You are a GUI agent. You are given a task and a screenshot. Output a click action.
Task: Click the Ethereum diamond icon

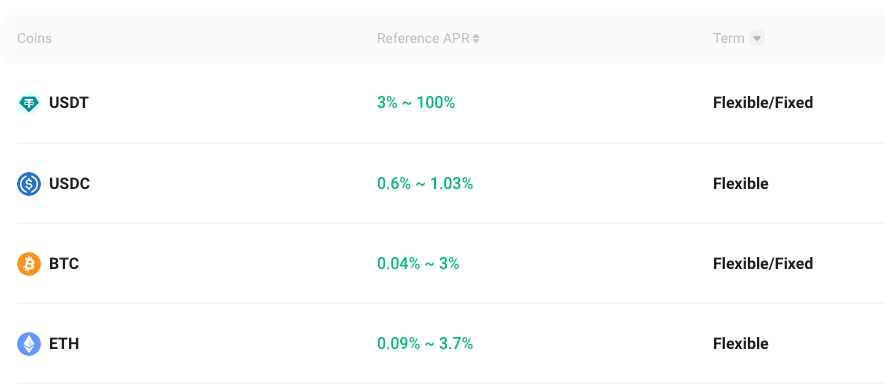coord(29,344)
